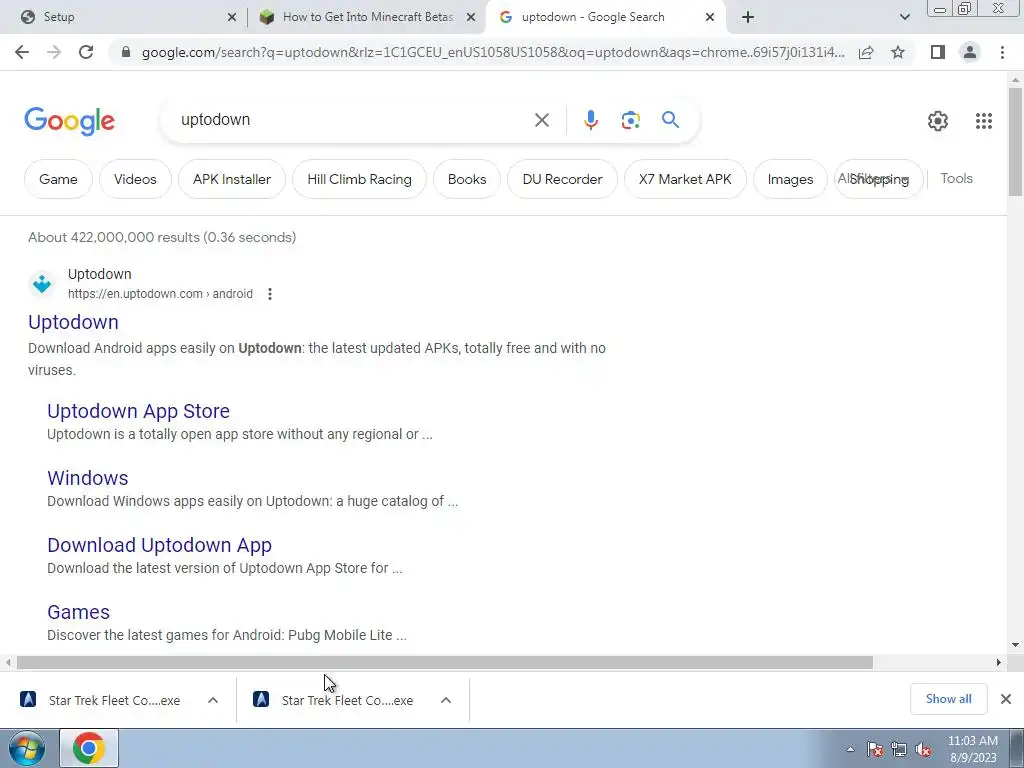The image size is (1024, 768).
Task: Open the Windows sitelink
Action: pyautogui.click(x=88, y=478)
